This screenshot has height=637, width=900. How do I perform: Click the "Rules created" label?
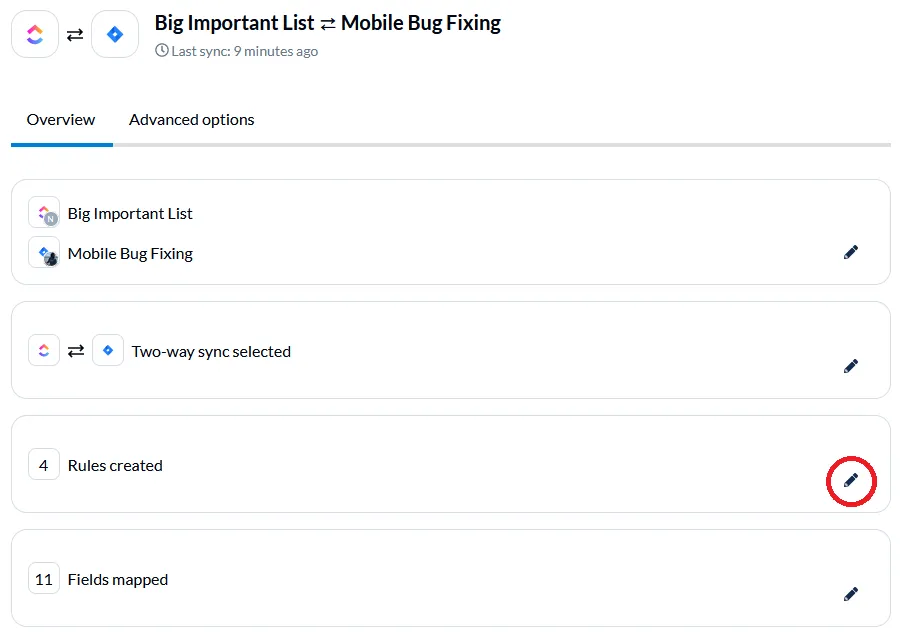(x=115, y=466)
